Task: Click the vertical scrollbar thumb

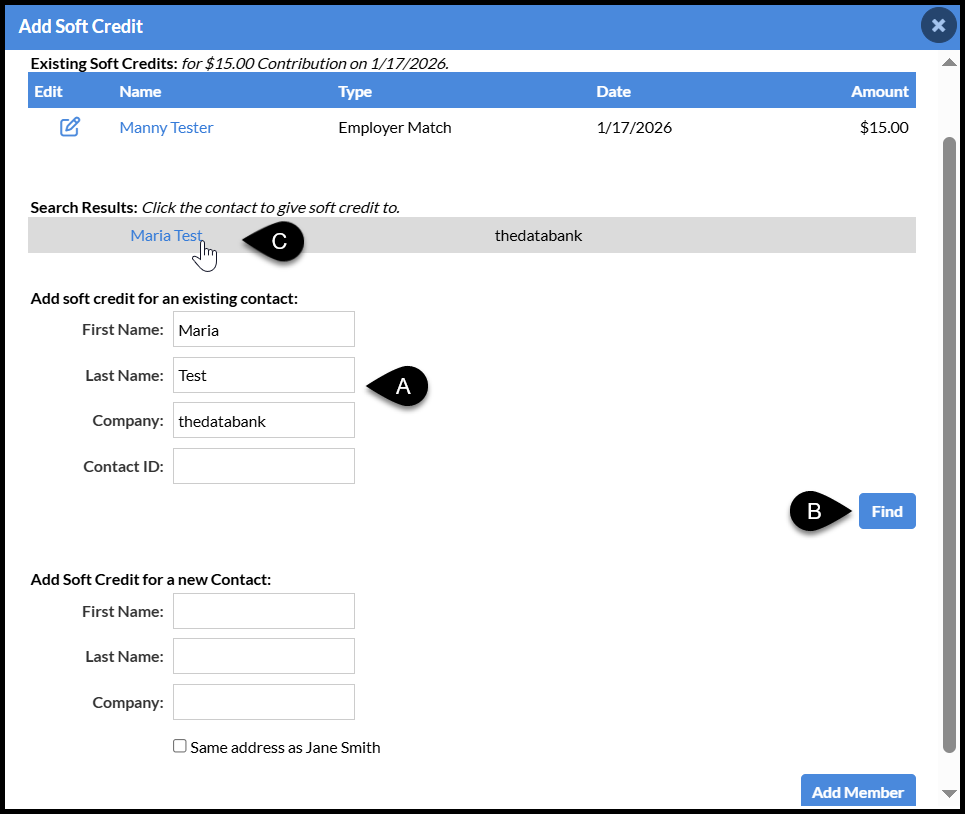Action: (x=950, y=444)
